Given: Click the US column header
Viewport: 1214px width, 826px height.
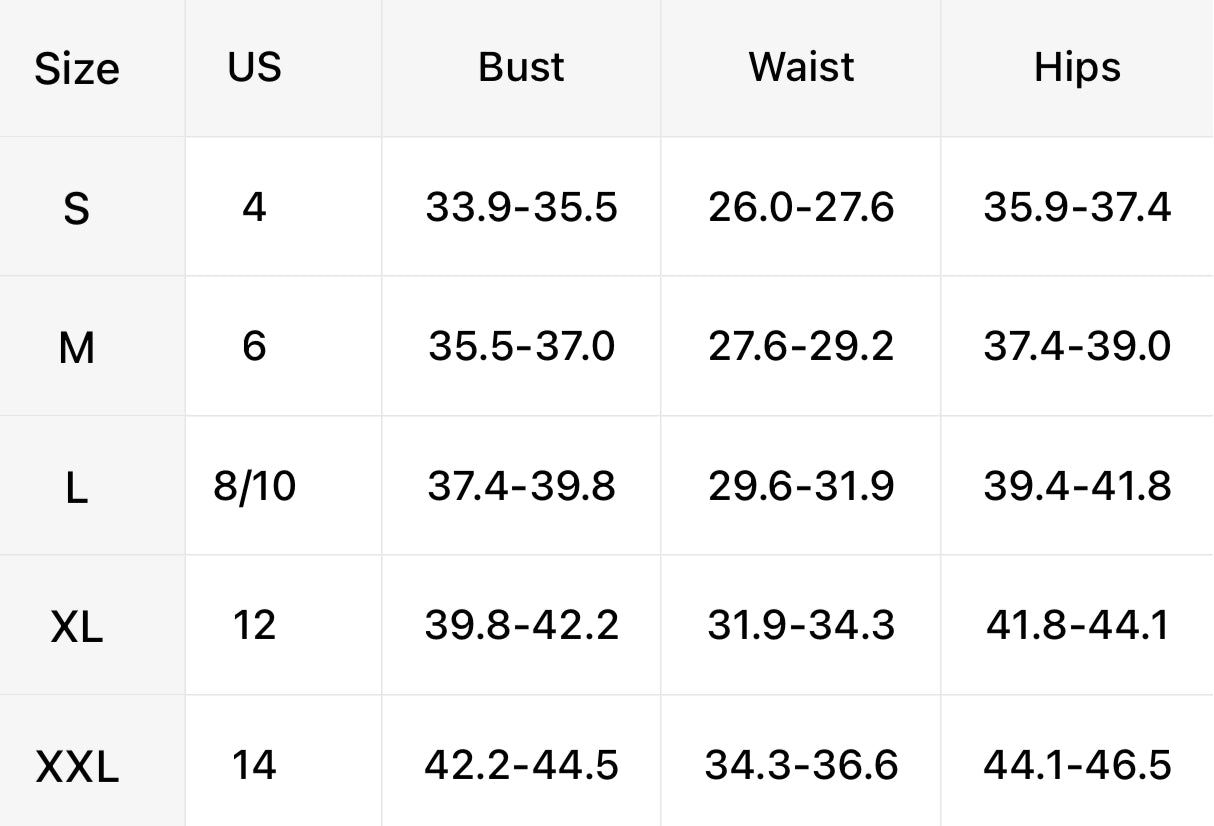Looking at the screenshot, I should tap(254, 67).
